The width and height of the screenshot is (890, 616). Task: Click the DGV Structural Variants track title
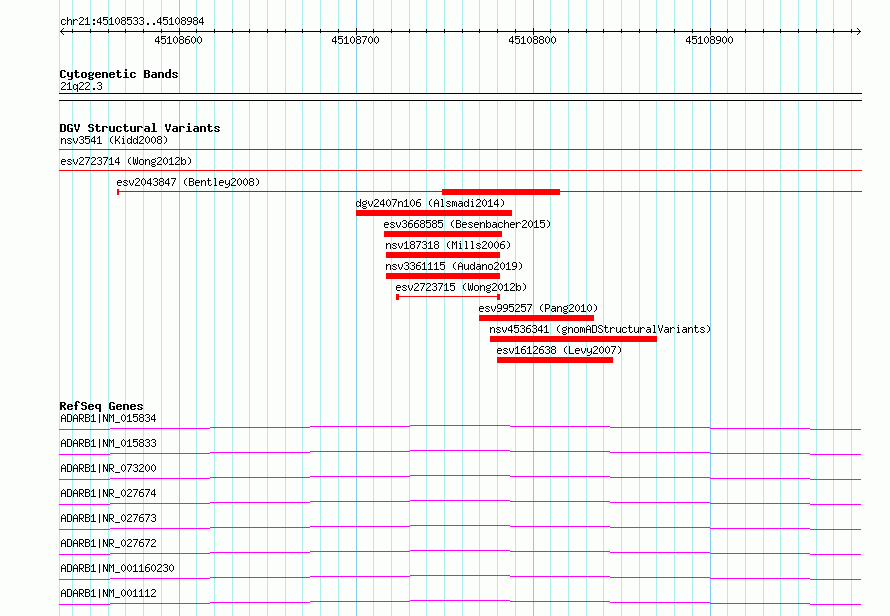click(140, 128)
